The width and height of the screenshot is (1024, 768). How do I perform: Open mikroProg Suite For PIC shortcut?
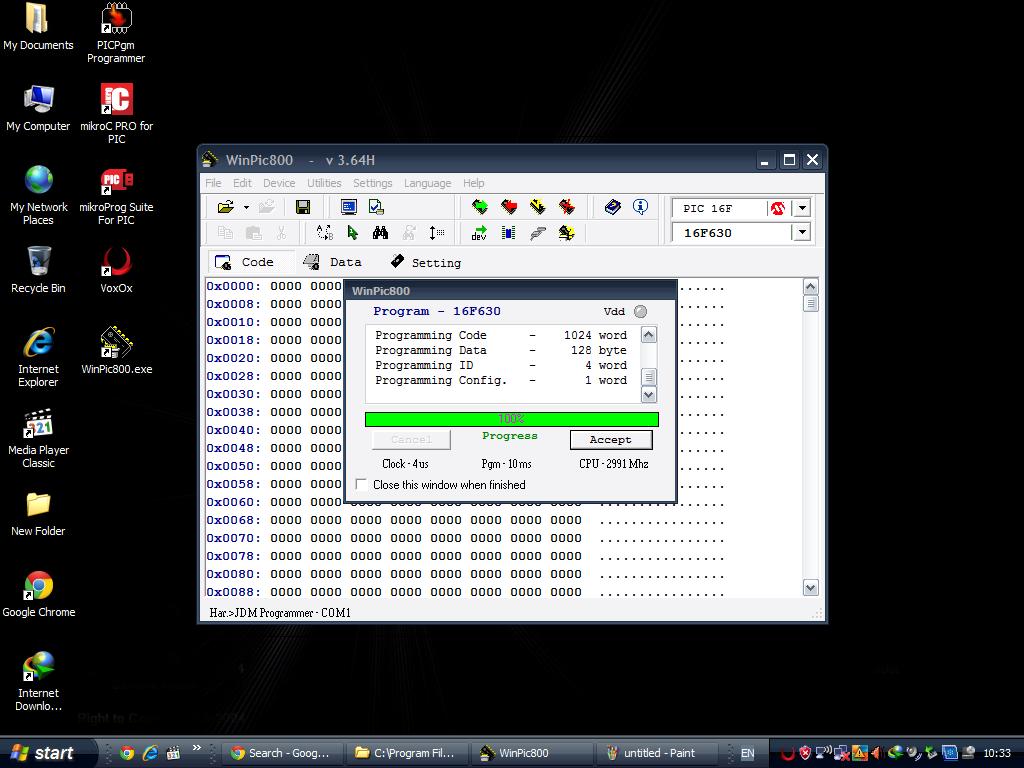(116, 195)
